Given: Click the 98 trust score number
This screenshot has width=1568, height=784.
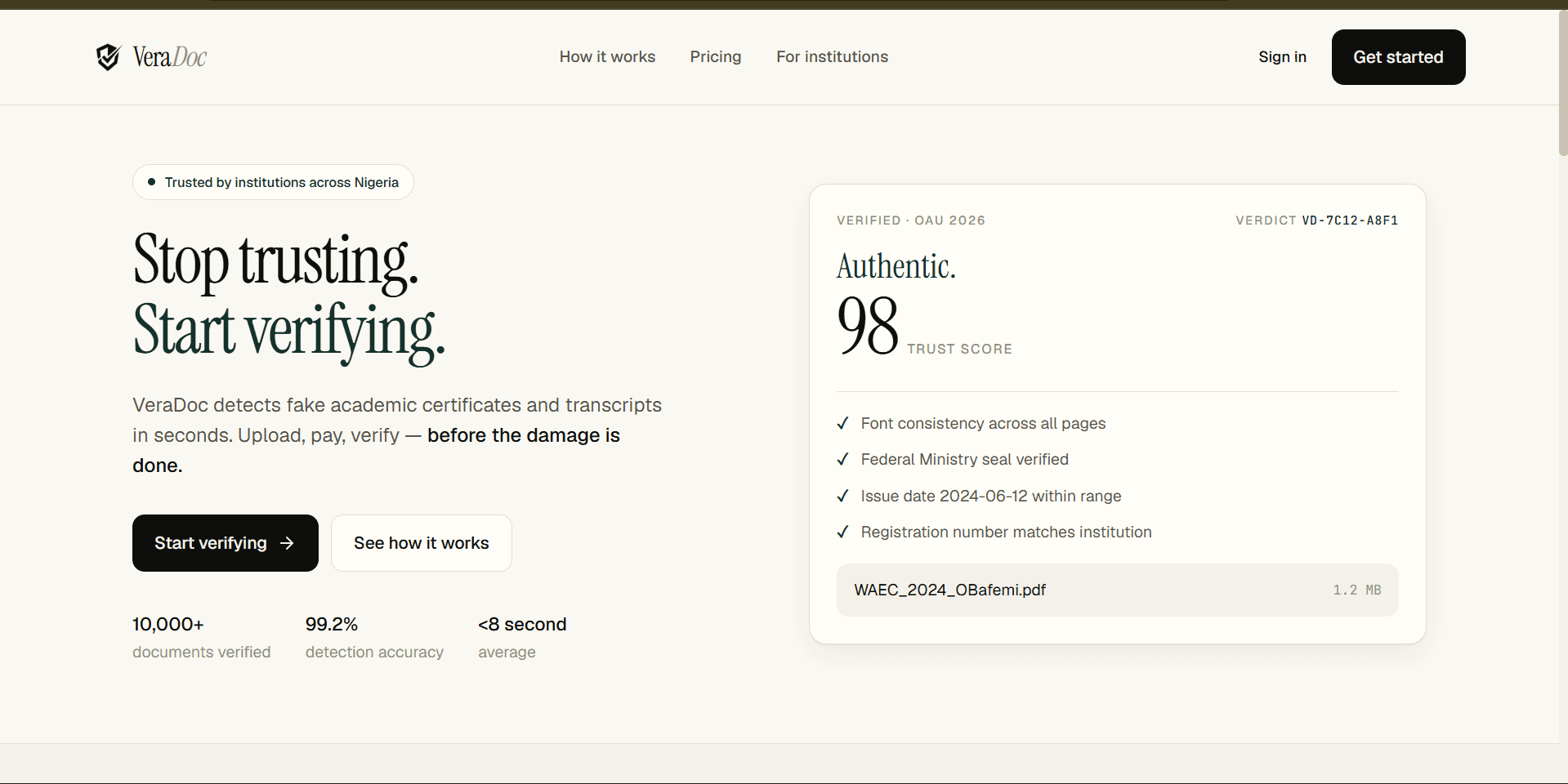Looking at the screenshot, I should (x=868, y=326).
